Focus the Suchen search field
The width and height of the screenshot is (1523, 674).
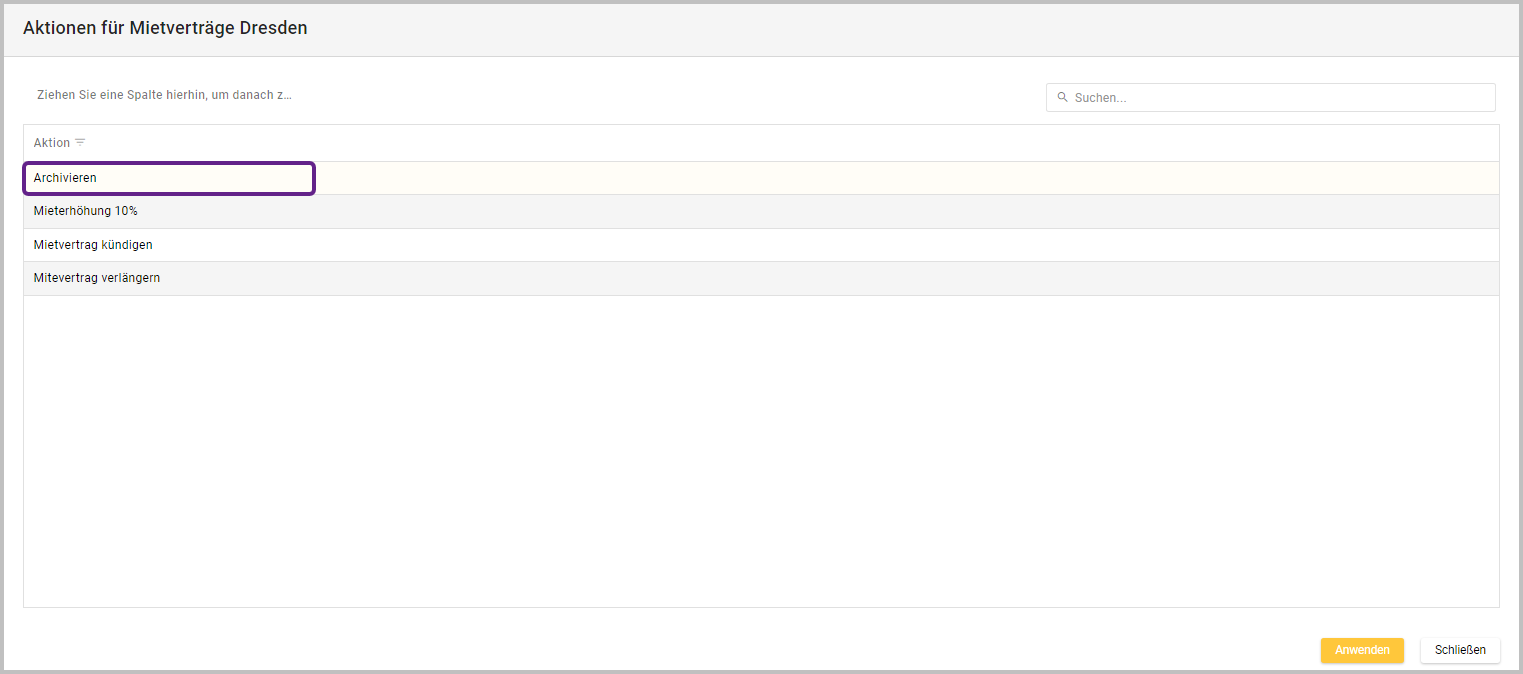tap(1280, 98)
